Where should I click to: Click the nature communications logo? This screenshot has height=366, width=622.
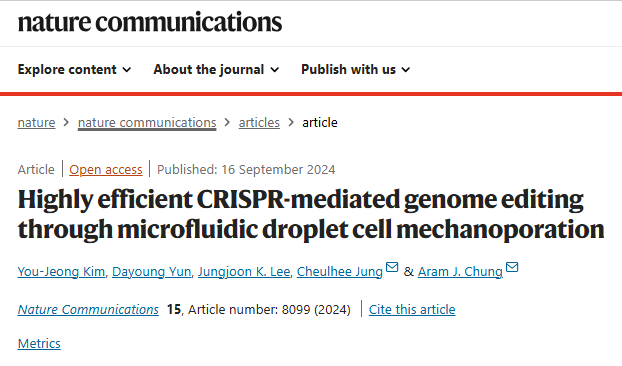(150, 22)
